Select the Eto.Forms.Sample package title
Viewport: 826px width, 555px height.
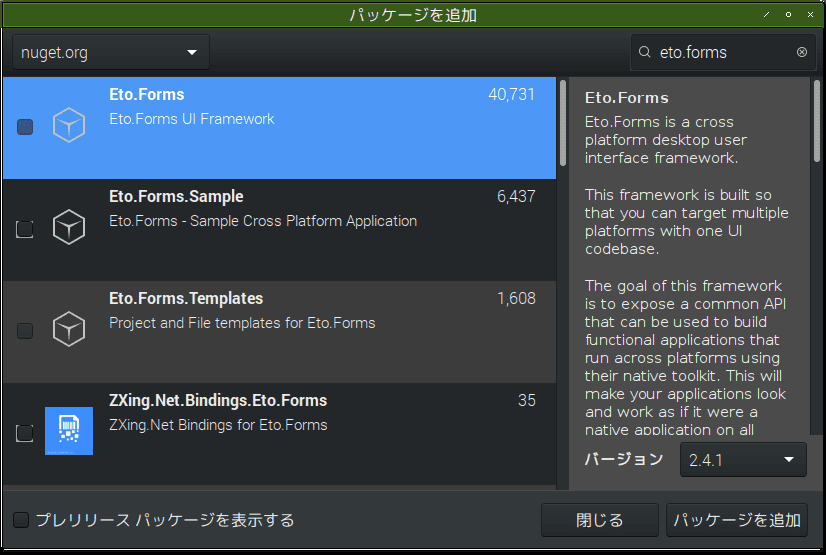point(176,196)
